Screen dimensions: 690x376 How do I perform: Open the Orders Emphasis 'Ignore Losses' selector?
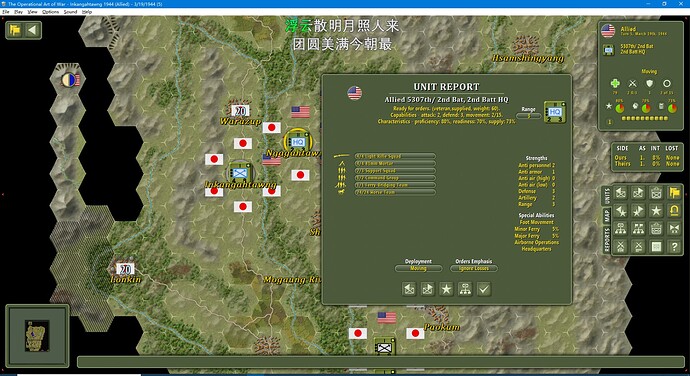tap(474, 268)
